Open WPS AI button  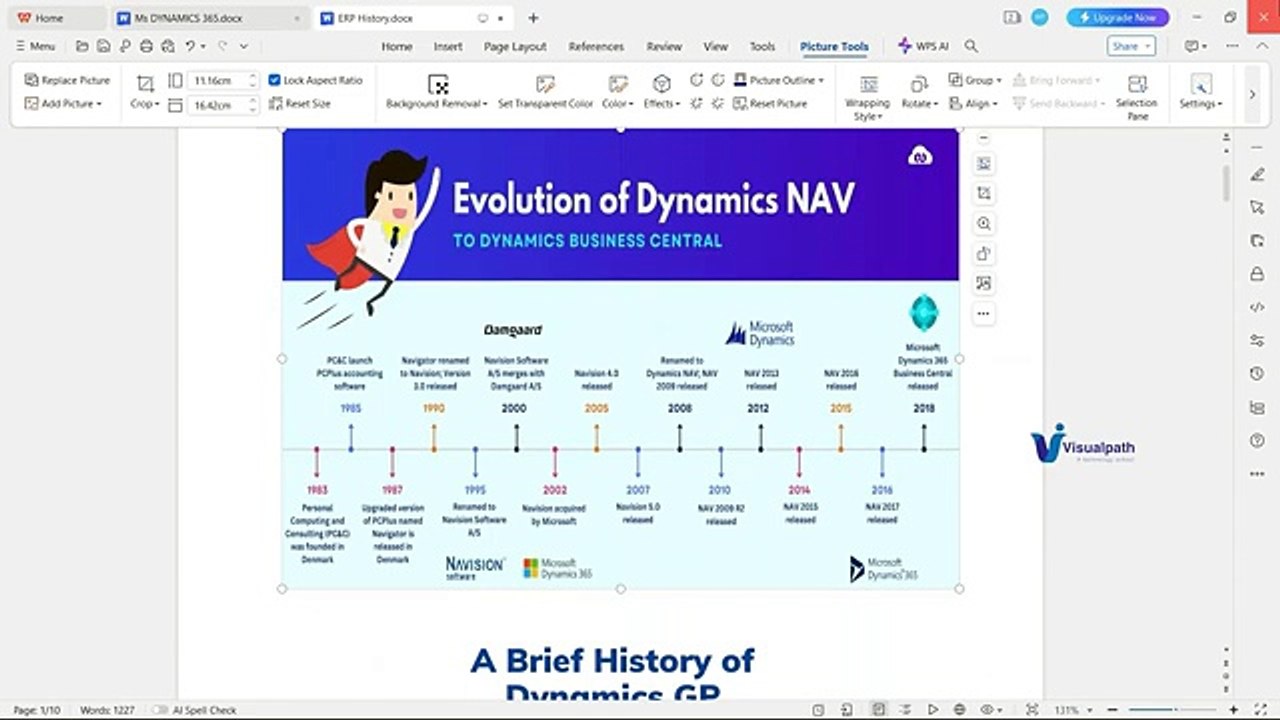(923, 46)
